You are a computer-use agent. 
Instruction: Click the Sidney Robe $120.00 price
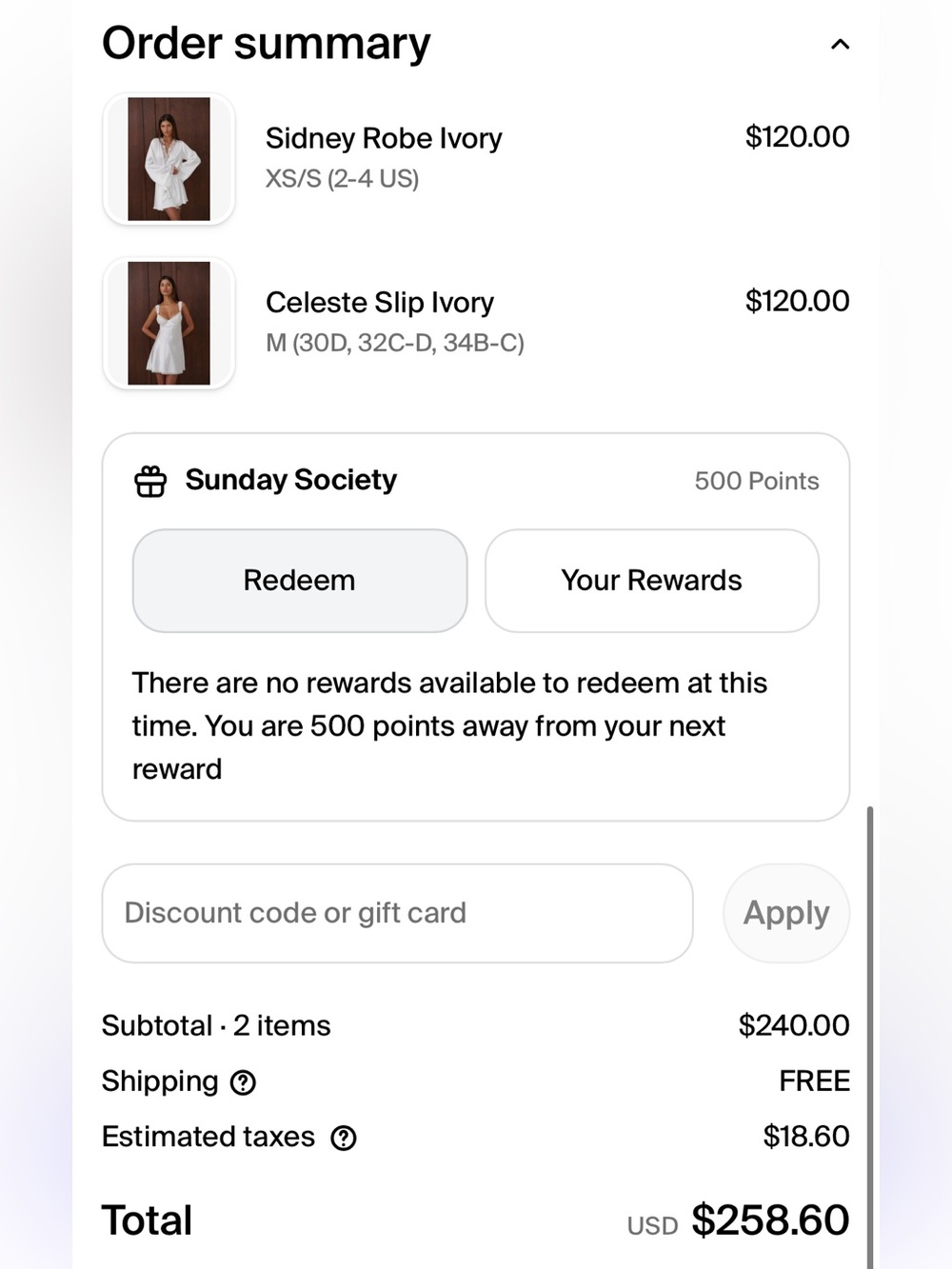[x=798, y=137]
